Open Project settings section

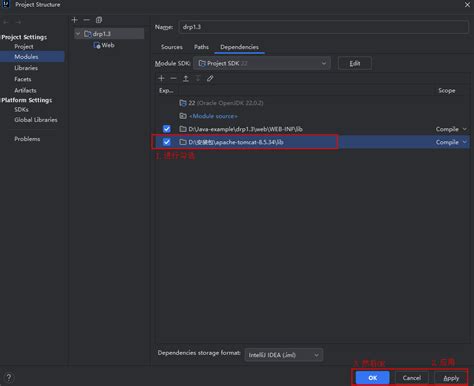coord(24,47)
